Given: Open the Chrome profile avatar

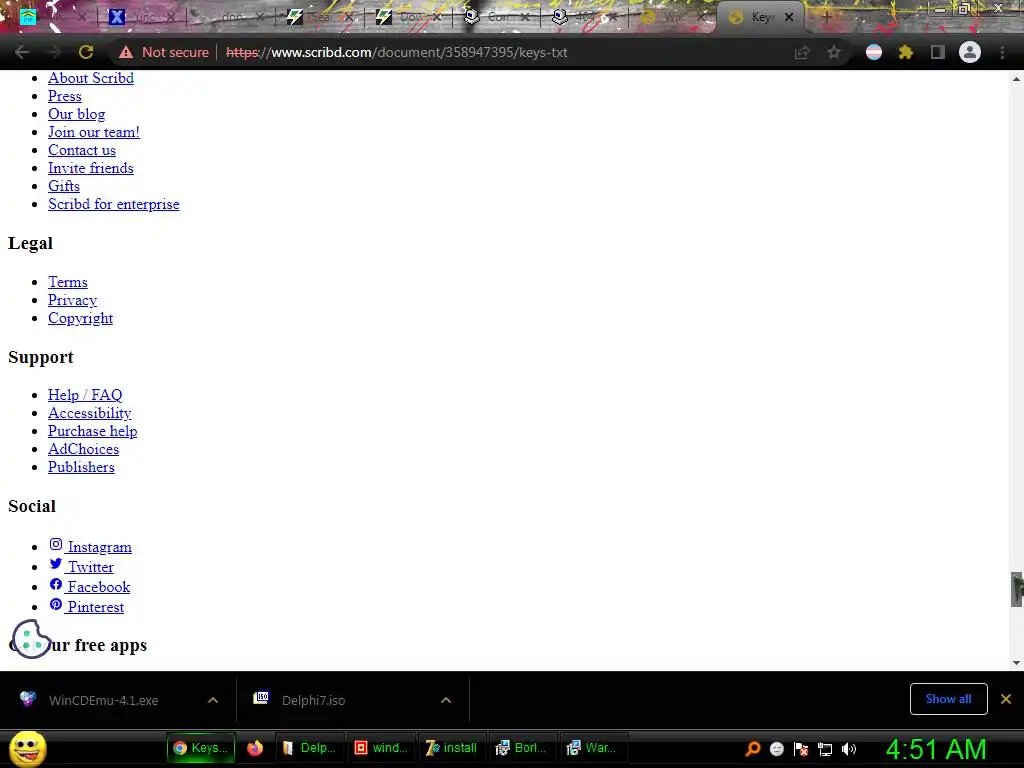Looking at the screenshot, I should click(970, 52).
